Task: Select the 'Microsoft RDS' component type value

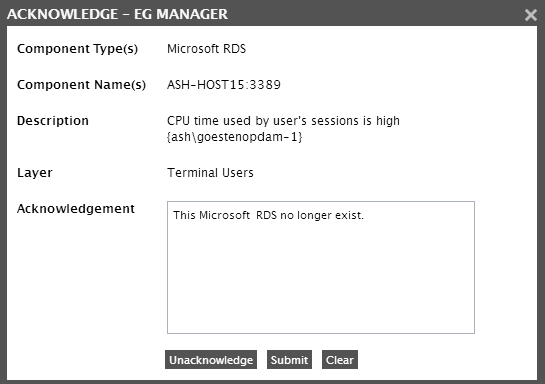Action: tap(206, 49)
